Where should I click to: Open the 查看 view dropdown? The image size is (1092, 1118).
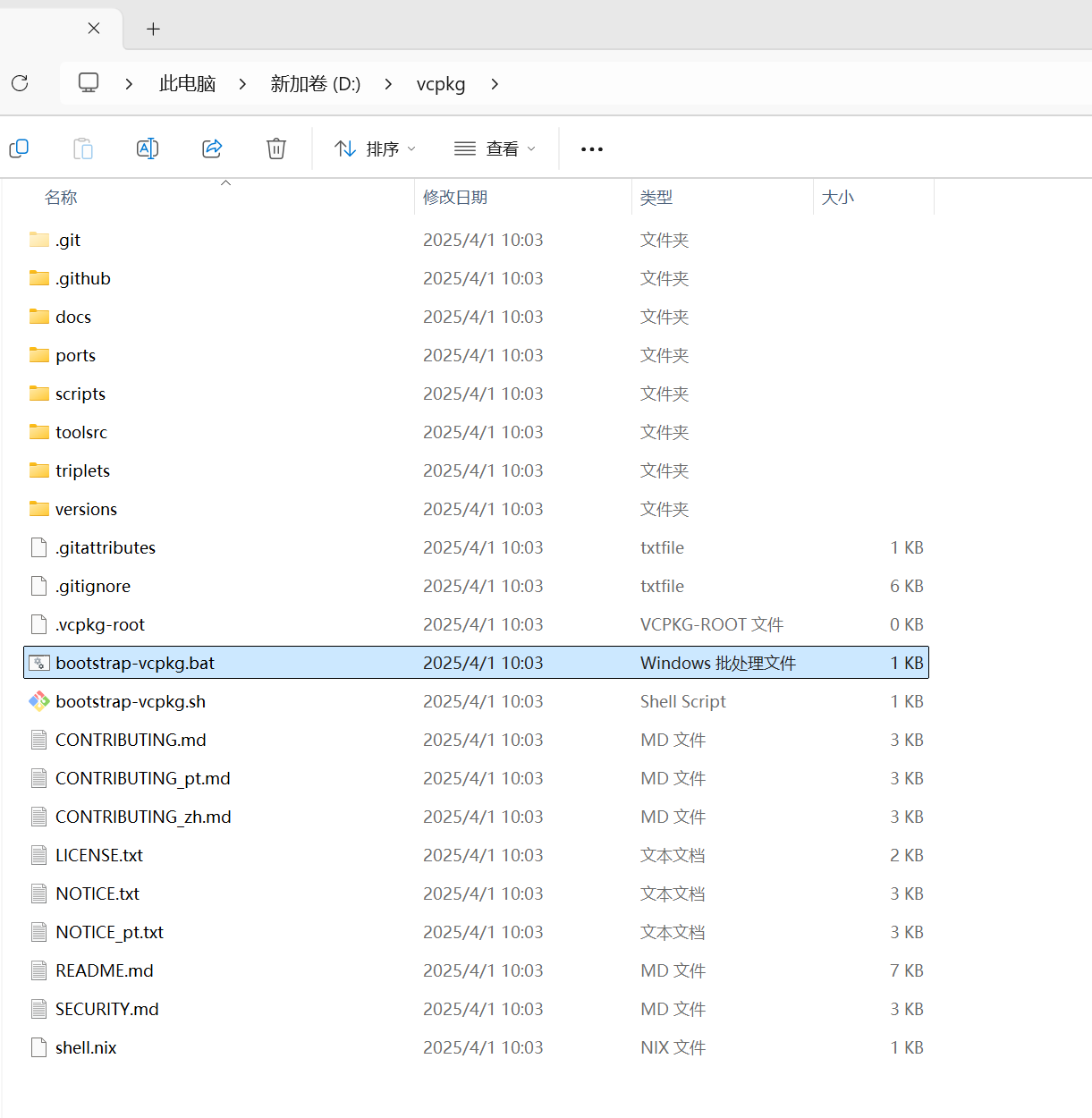coord(495,148)
